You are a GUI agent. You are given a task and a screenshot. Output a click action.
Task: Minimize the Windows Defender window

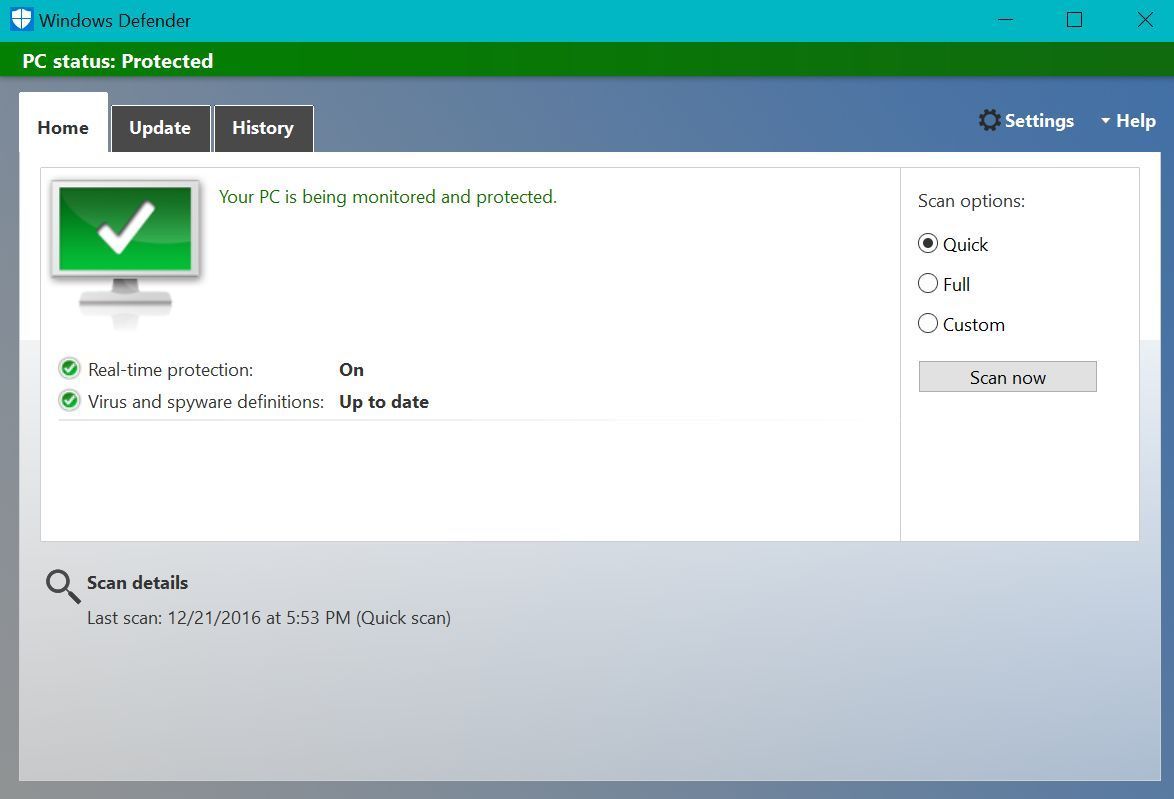point(1006,20)
